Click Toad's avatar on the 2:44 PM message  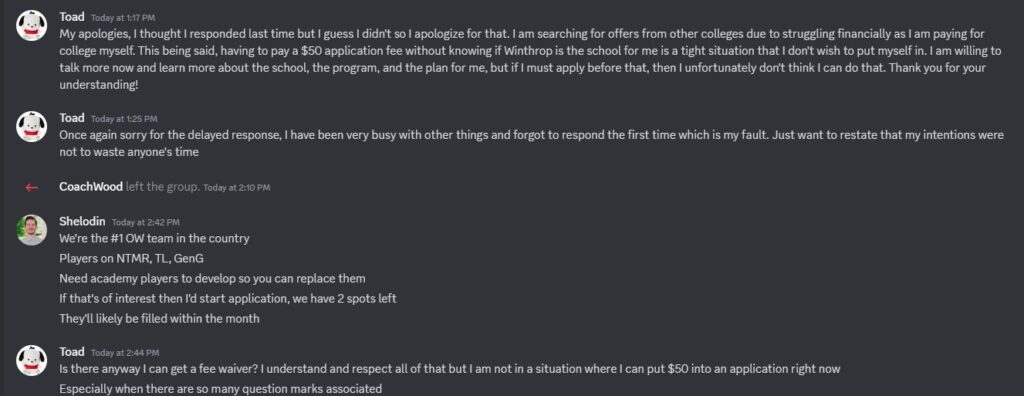[x=31, y=361]
